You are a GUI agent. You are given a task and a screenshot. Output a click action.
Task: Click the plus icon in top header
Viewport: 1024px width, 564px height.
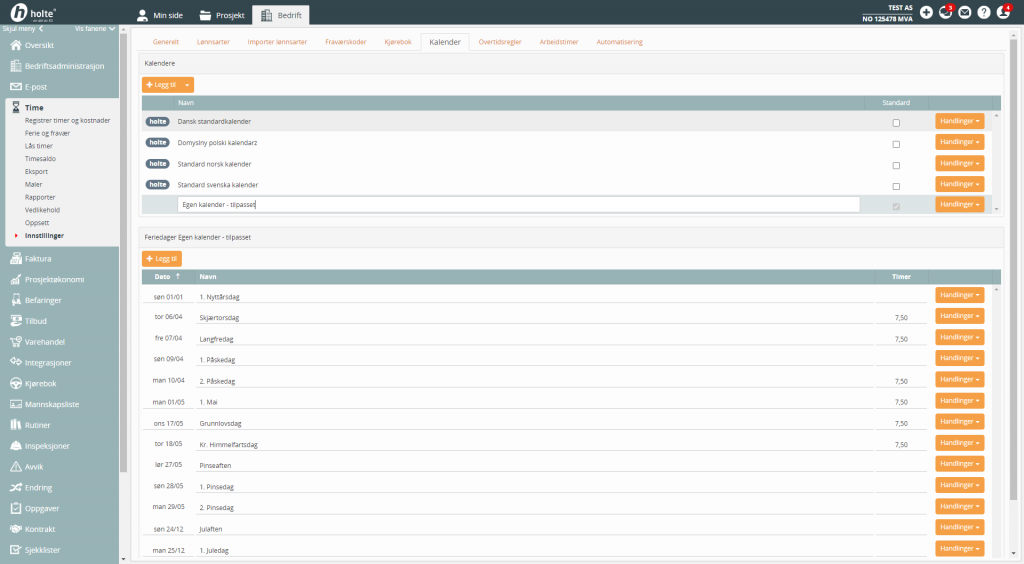926,13
